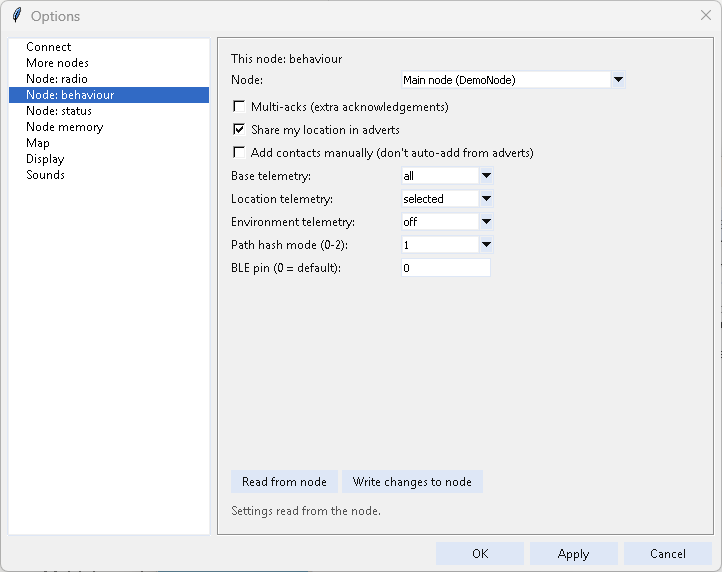Click the 'Environment telemetry:' label

click(x=293, y=222)
